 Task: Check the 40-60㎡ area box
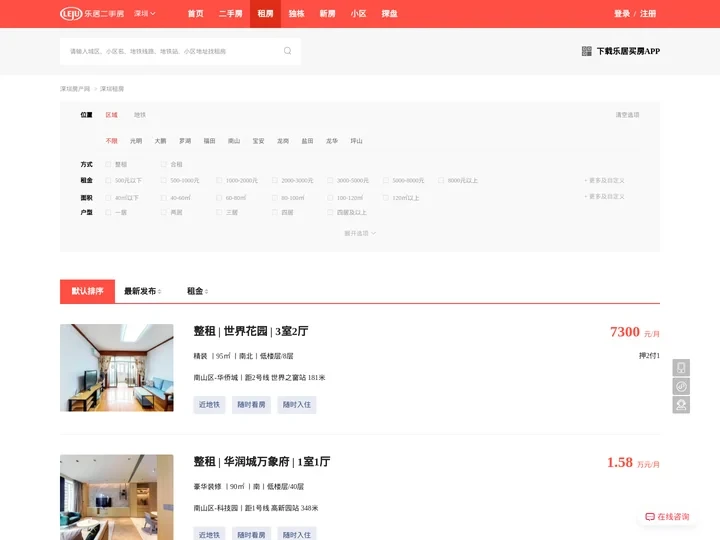tap(163, 198)
